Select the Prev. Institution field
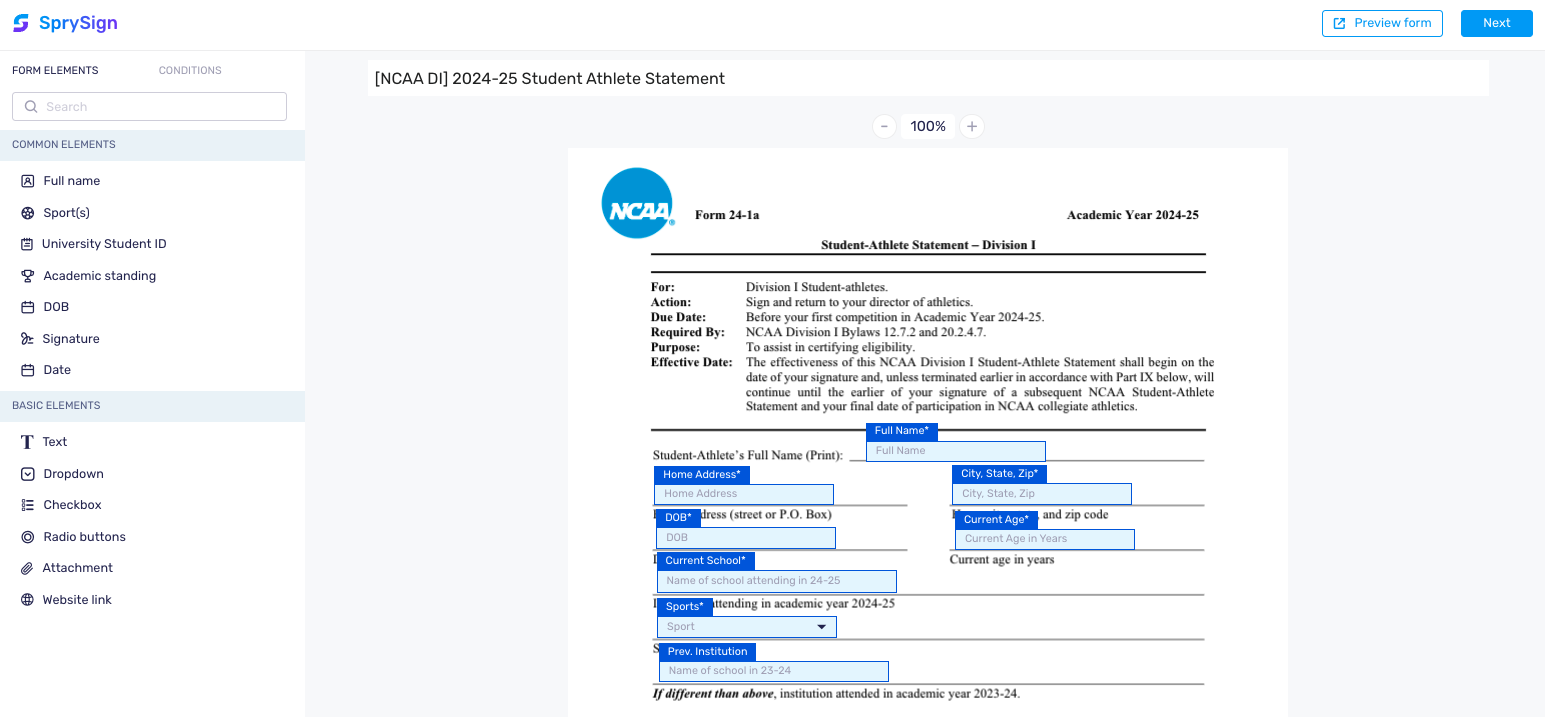The image size is (1545, 717). (774, 671)
